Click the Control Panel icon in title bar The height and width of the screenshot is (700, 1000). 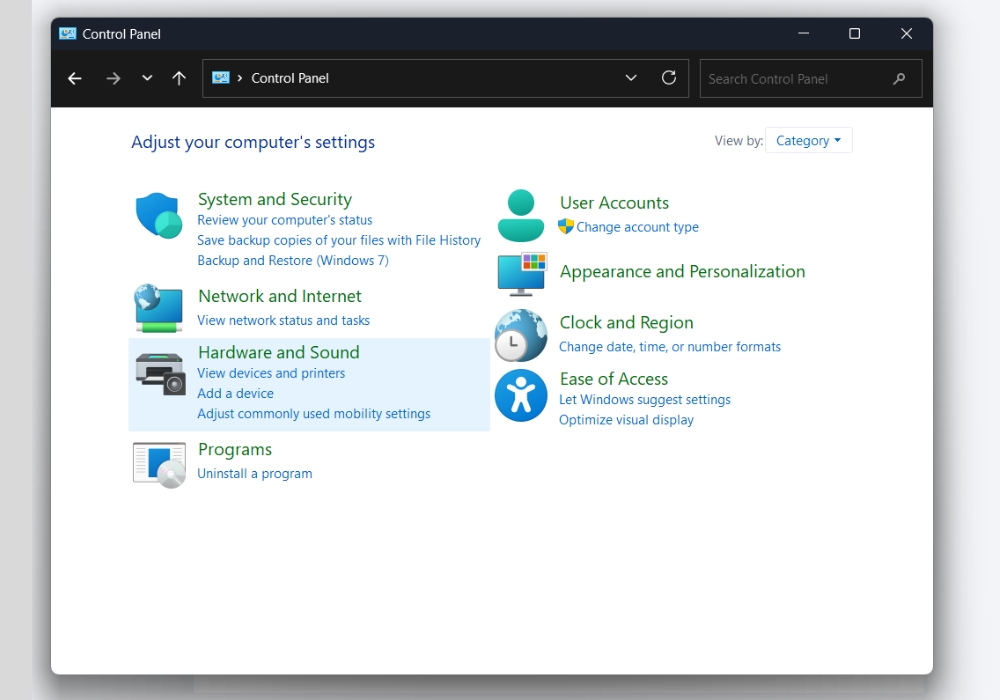(68, 34)
